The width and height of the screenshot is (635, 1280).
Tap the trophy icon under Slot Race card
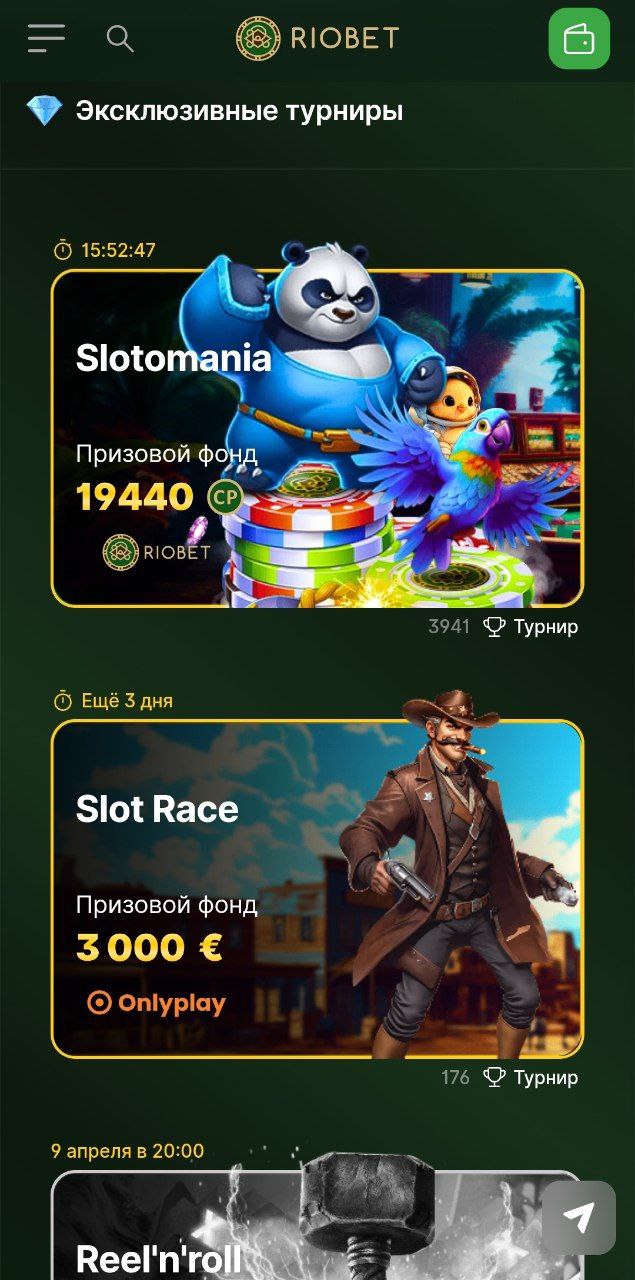point(494,1077)
